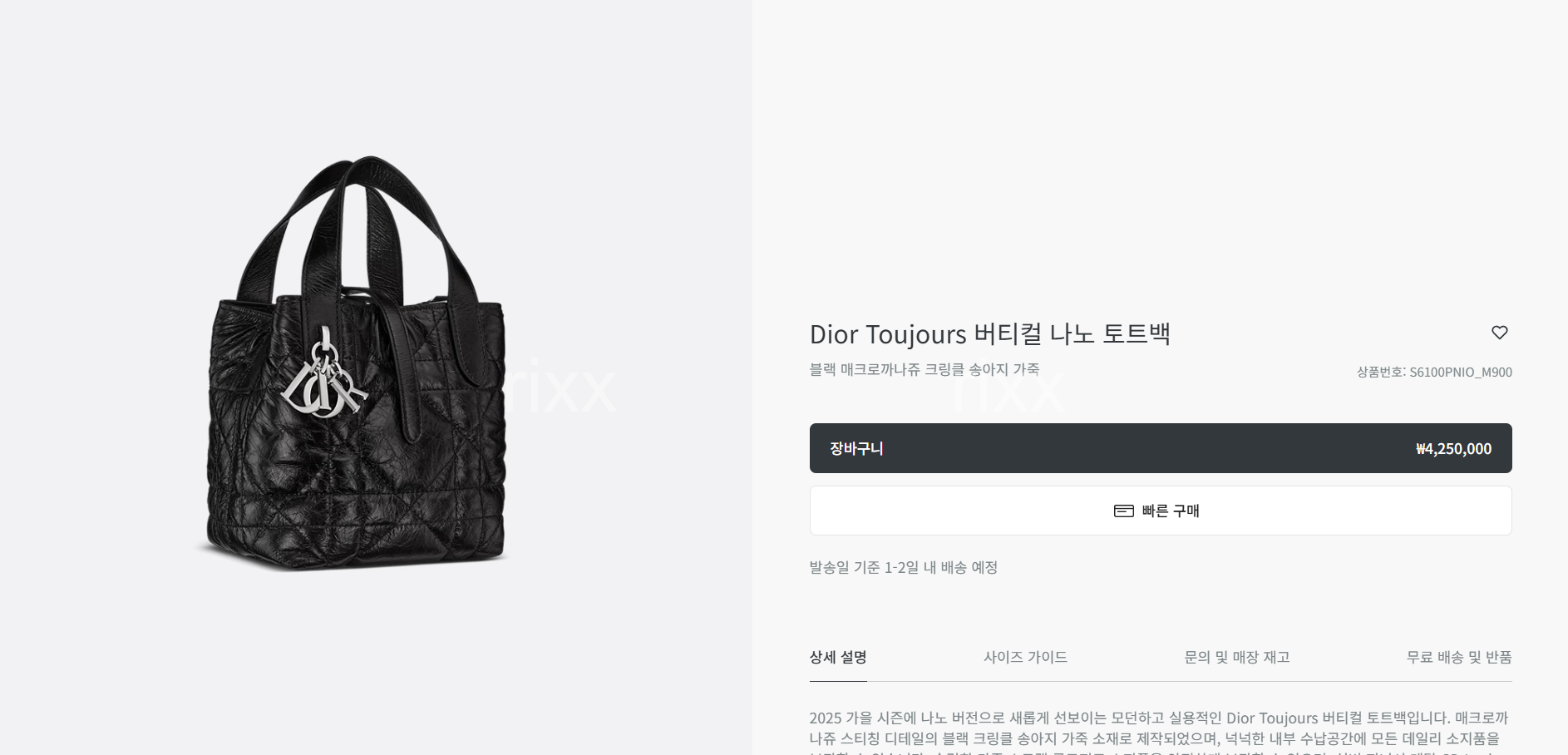
Task: Click the product number S6100PNIO_M900
Action: pos(1461,373)
